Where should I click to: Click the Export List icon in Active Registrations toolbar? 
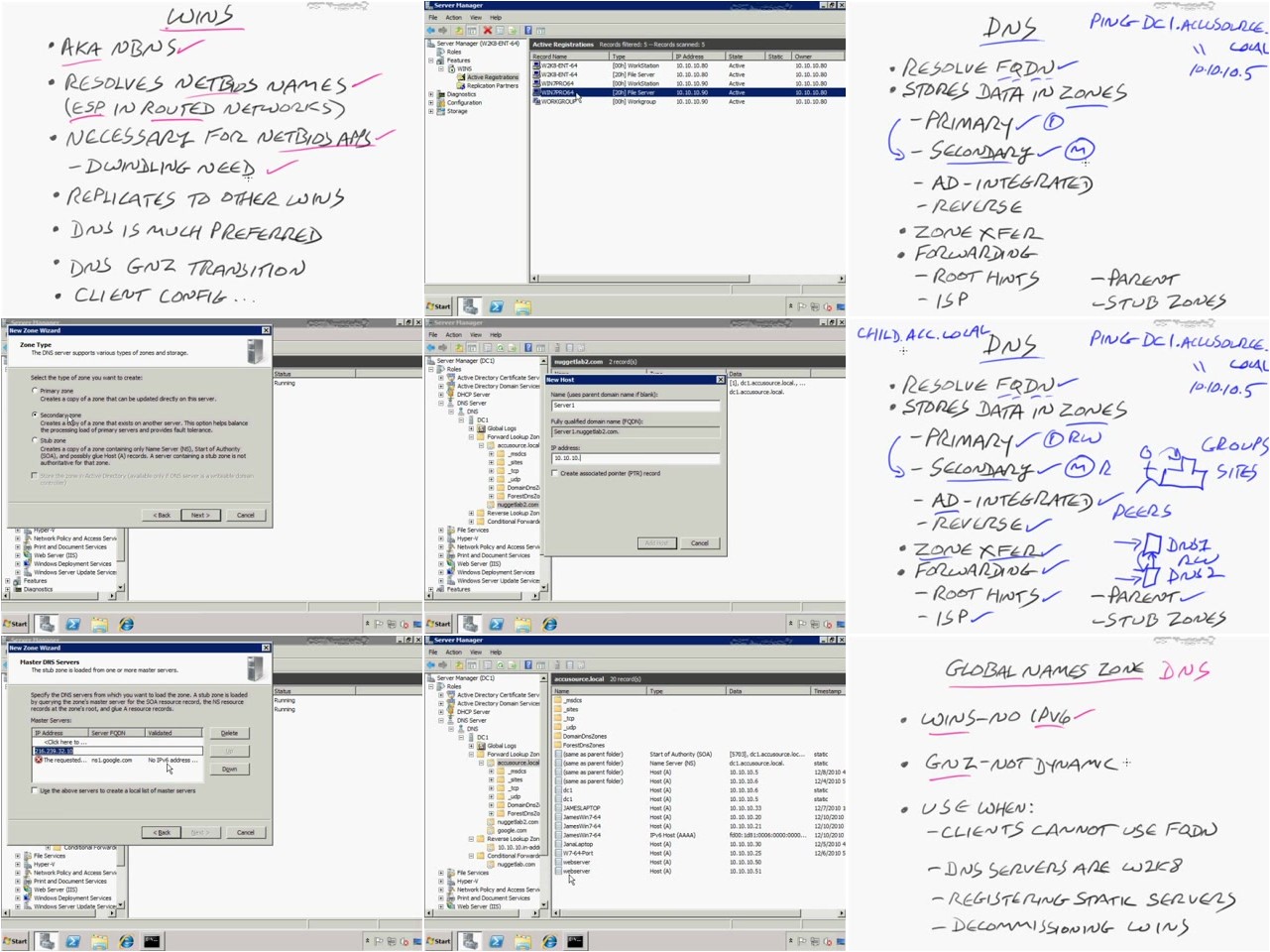tap(515, 30)
